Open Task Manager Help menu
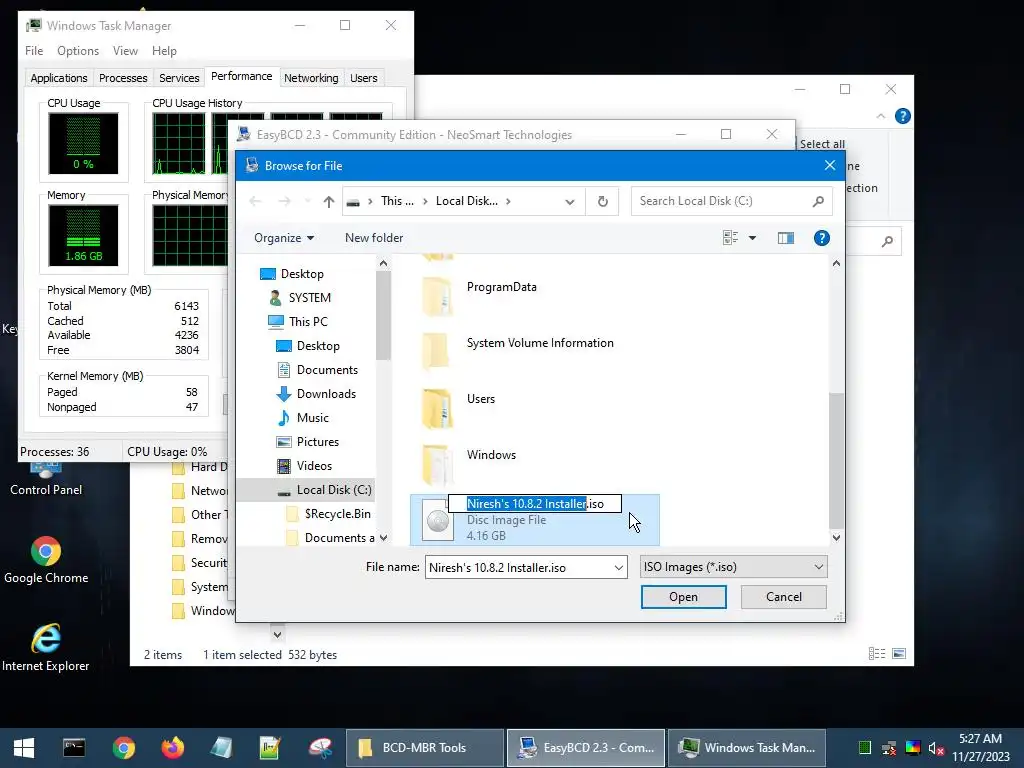The height and width of the screenshot is (768, 1024). pyautogui.click(x=164, y=51)
